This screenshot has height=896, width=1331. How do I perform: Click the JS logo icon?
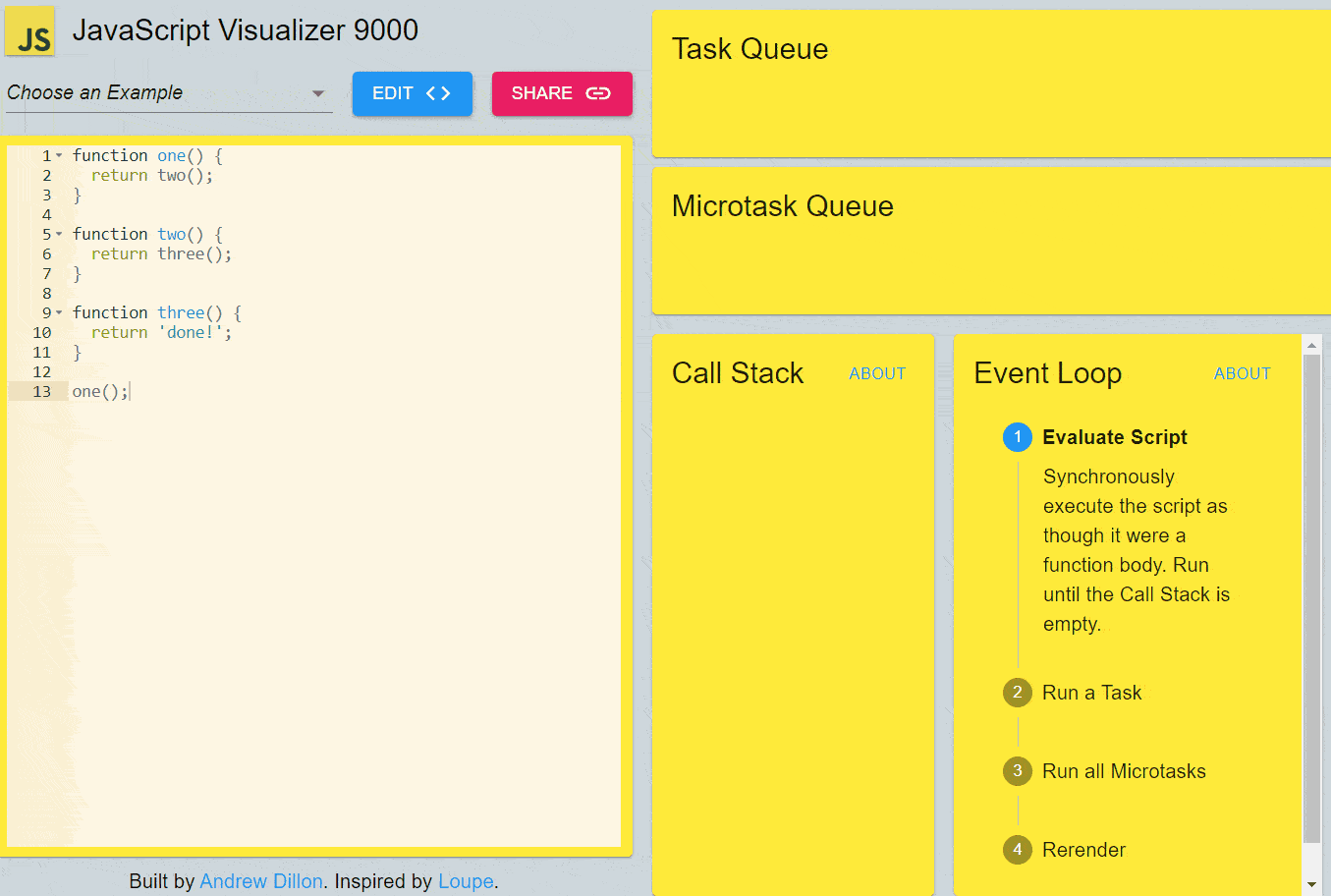click(x=30, y=29)
